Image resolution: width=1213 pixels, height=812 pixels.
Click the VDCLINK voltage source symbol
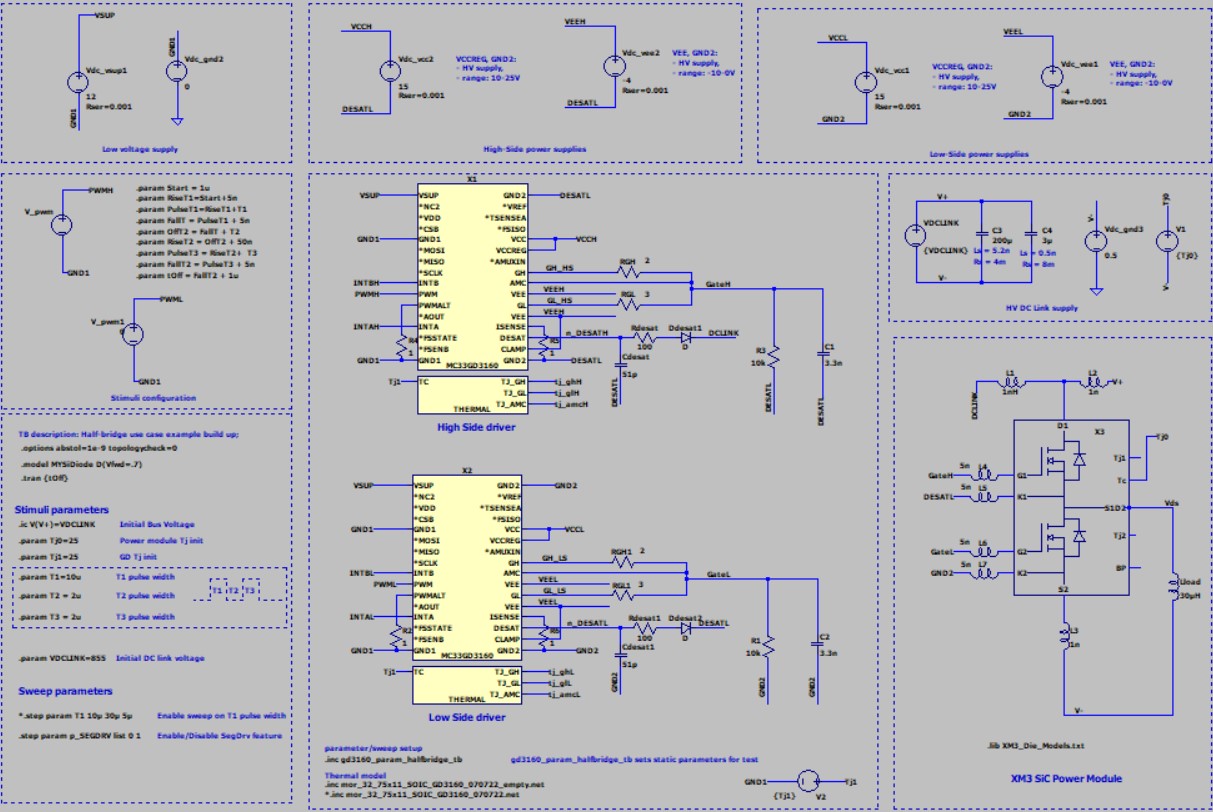pos(915,236)
